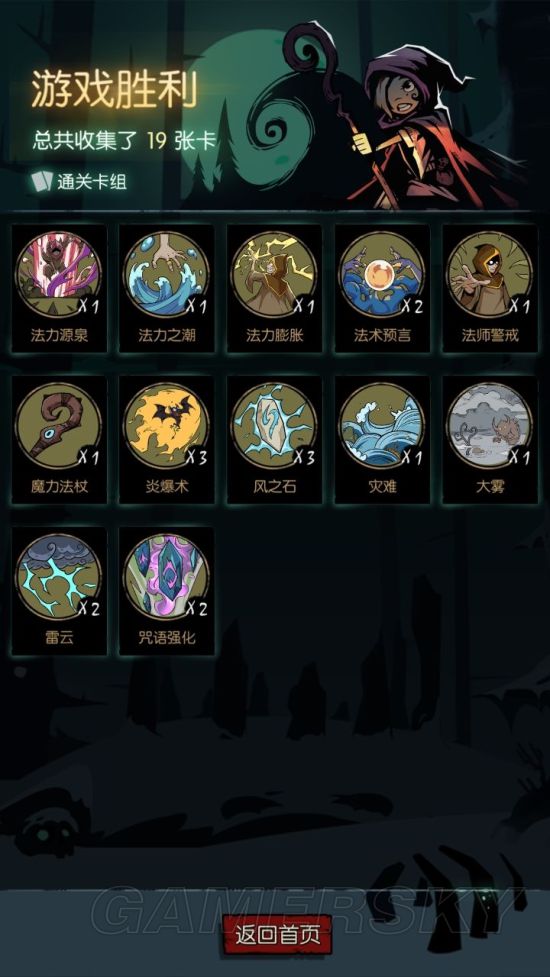The height and width of the screenshot is (977, 550).
Task: Select the 法力之潮 wave card icon
Action: (x=166, y=275)
